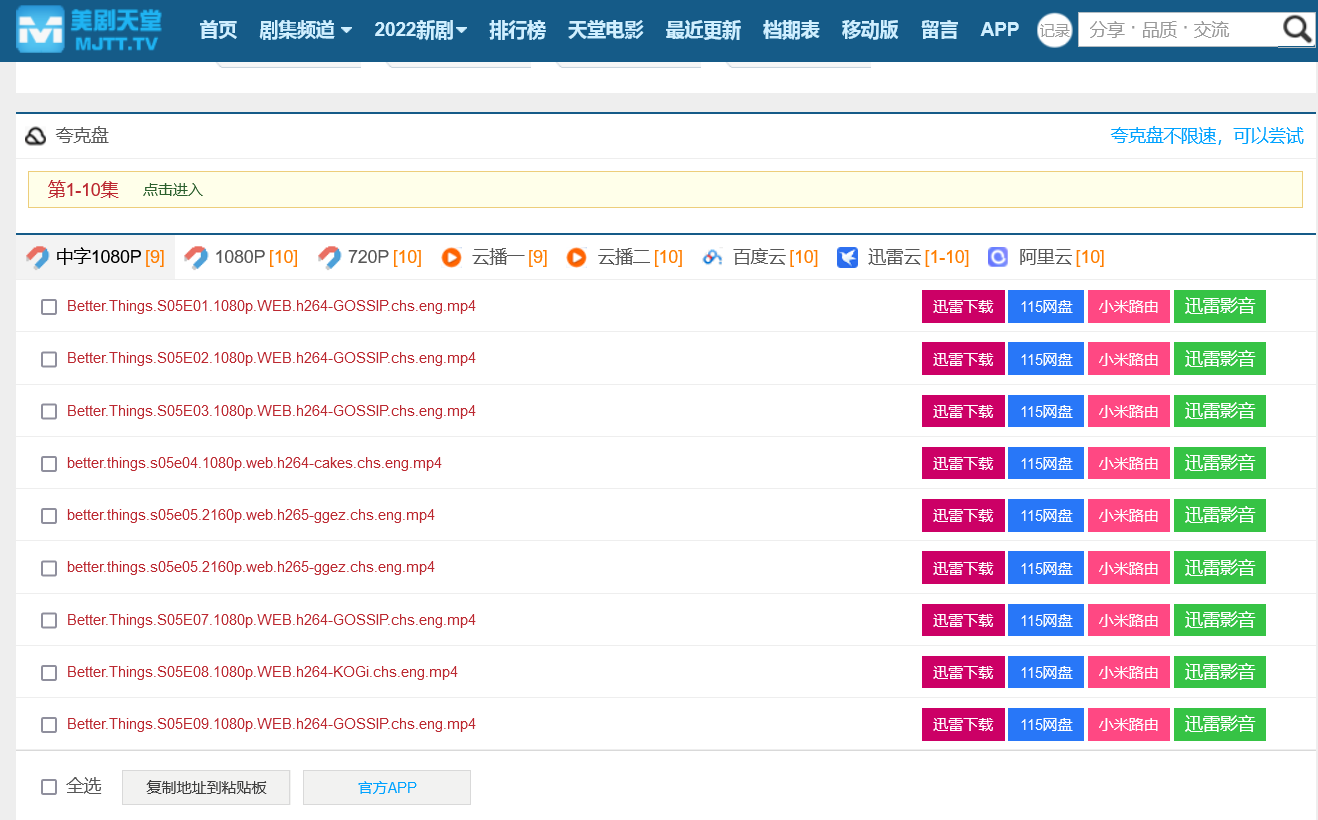This screenshot has width=1318, height=820.
Task: Click 小米路由 for S05E02
Action: [1129, 359]
